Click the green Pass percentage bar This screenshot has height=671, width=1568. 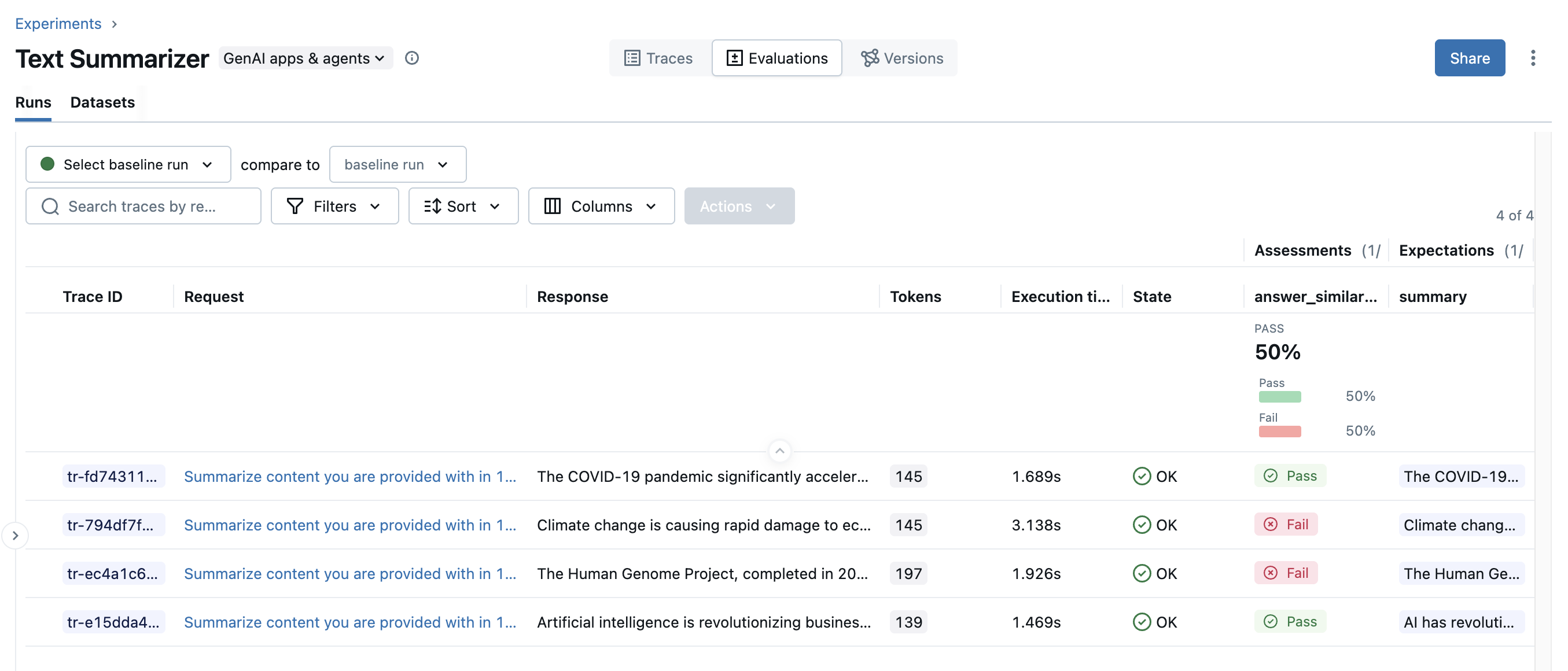(1279, 397)
